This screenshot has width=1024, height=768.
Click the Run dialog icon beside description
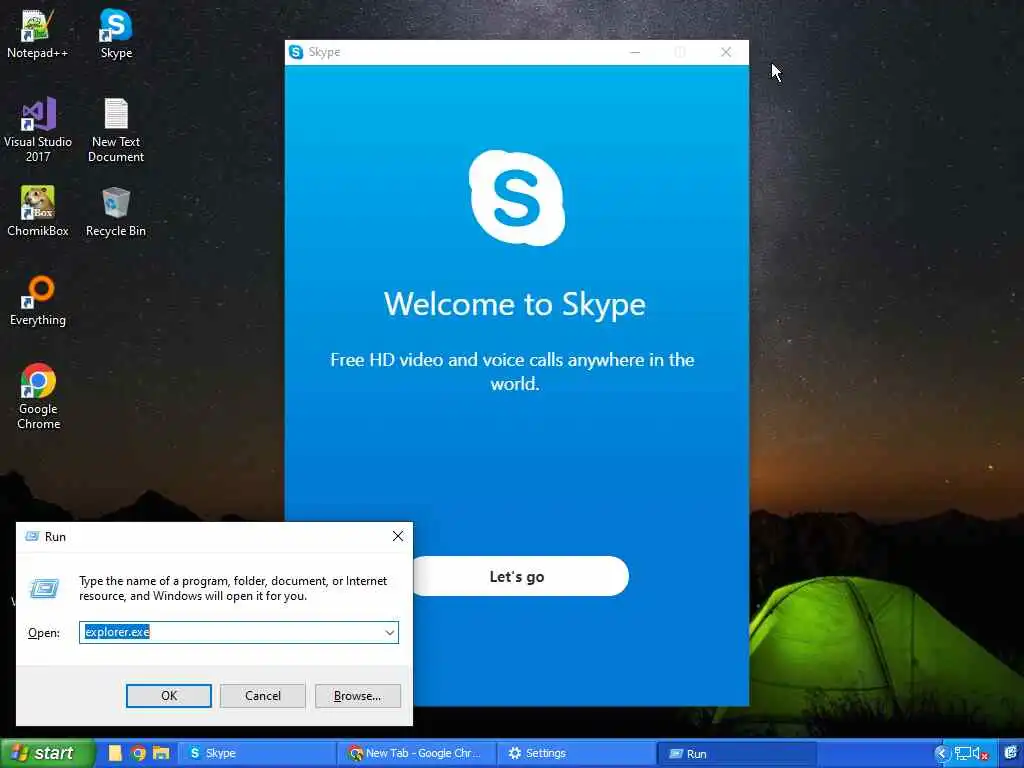(x=44, y=588)
